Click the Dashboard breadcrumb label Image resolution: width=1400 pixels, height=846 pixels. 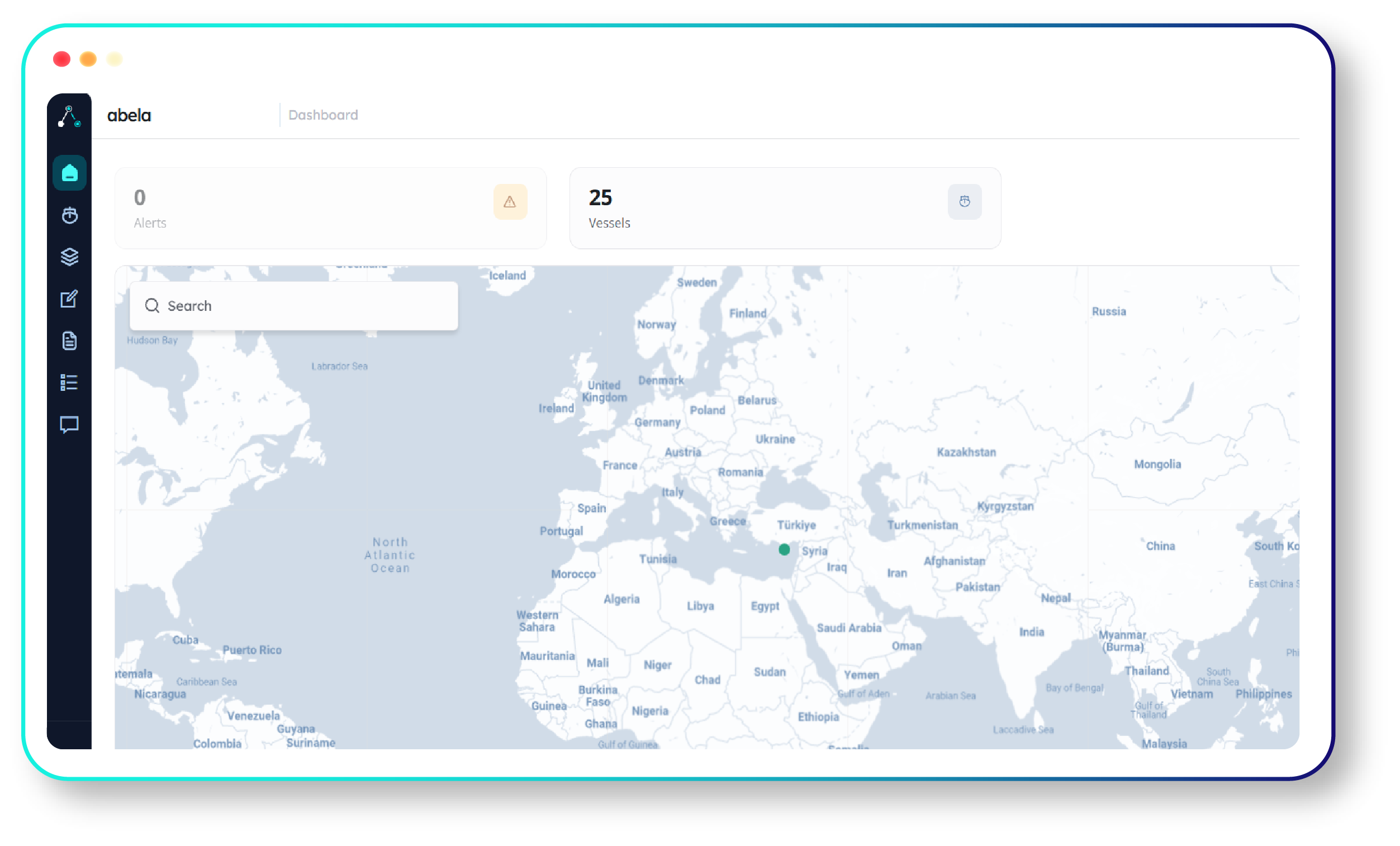pyautogui.click(x=323, y=115)
